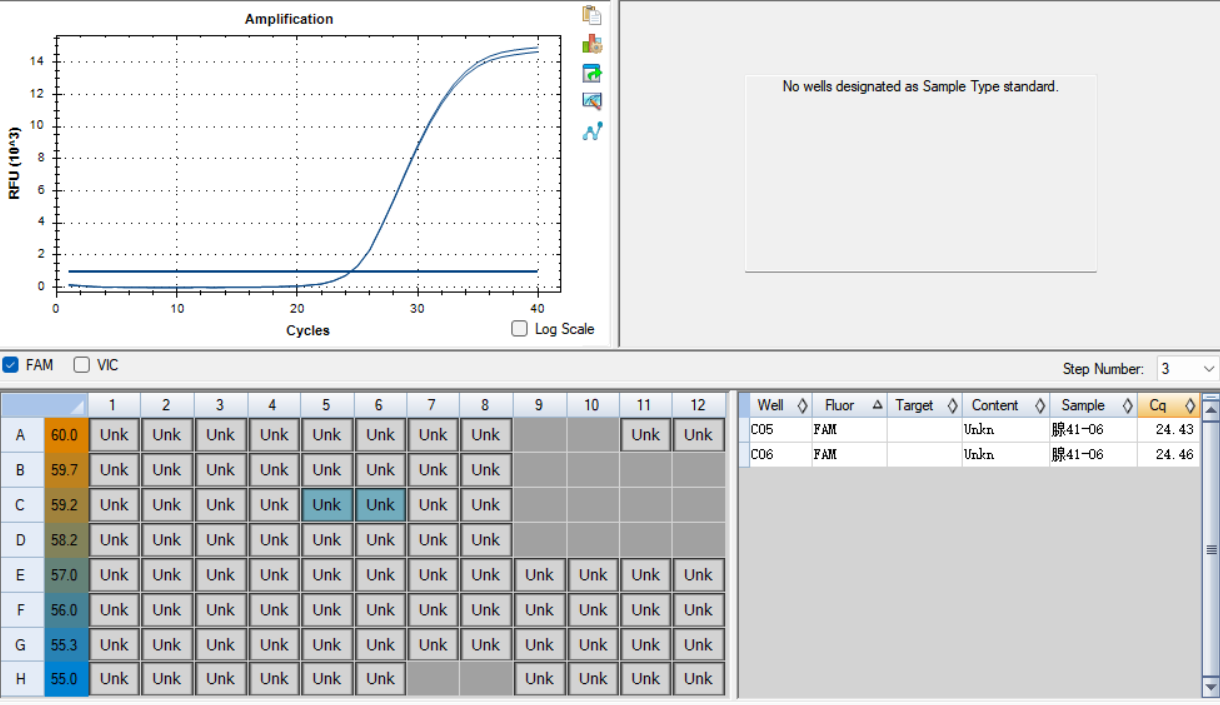Open the chart settings bar-graph gear icon

592,44
